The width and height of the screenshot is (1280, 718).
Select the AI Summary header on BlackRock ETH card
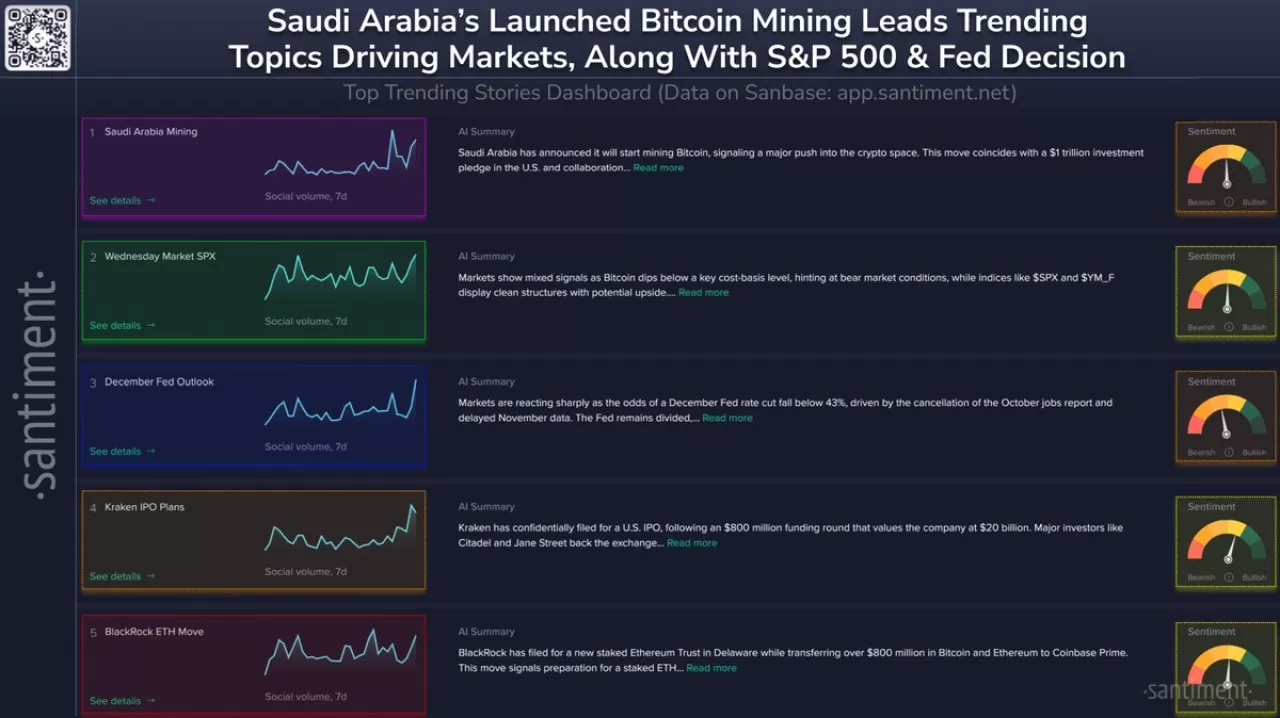click(486, 631)
